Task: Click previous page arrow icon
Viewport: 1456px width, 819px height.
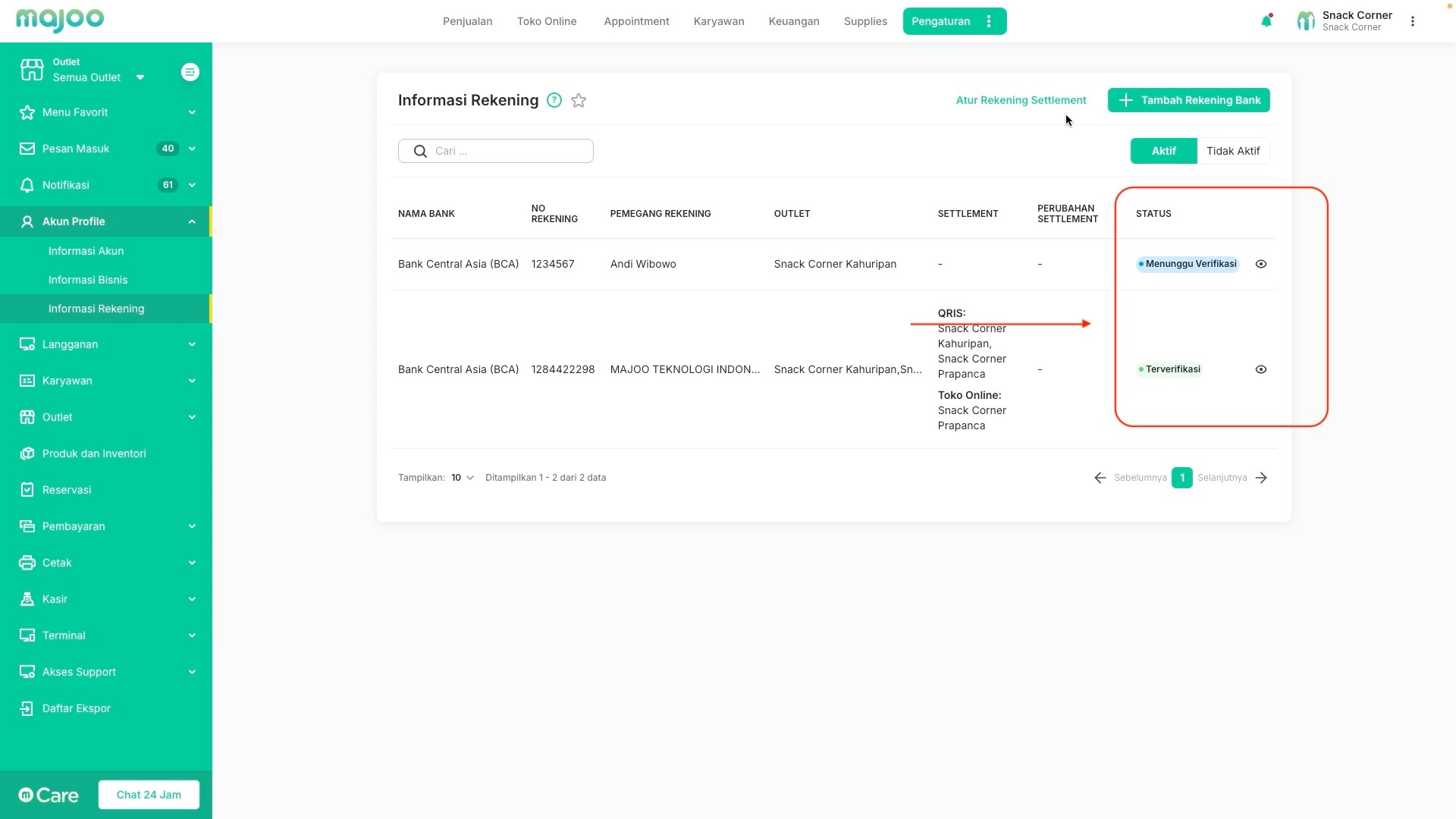Action: click(x=1100, y=478)
